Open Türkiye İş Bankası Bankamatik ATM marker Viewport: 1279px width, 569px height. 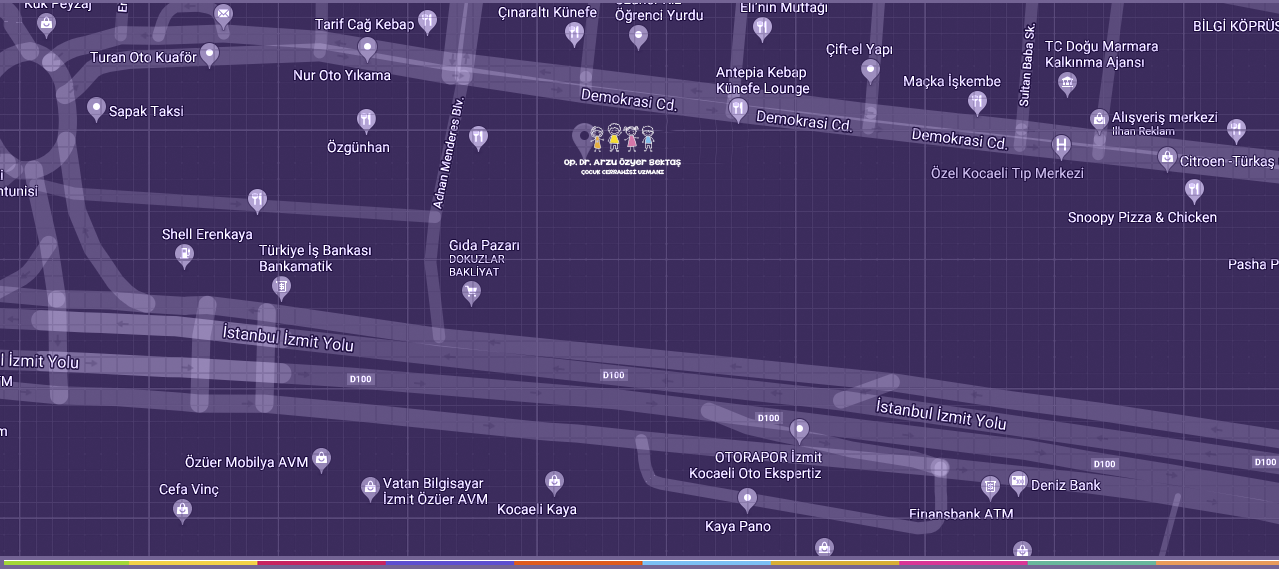click(x=282, y=289)
